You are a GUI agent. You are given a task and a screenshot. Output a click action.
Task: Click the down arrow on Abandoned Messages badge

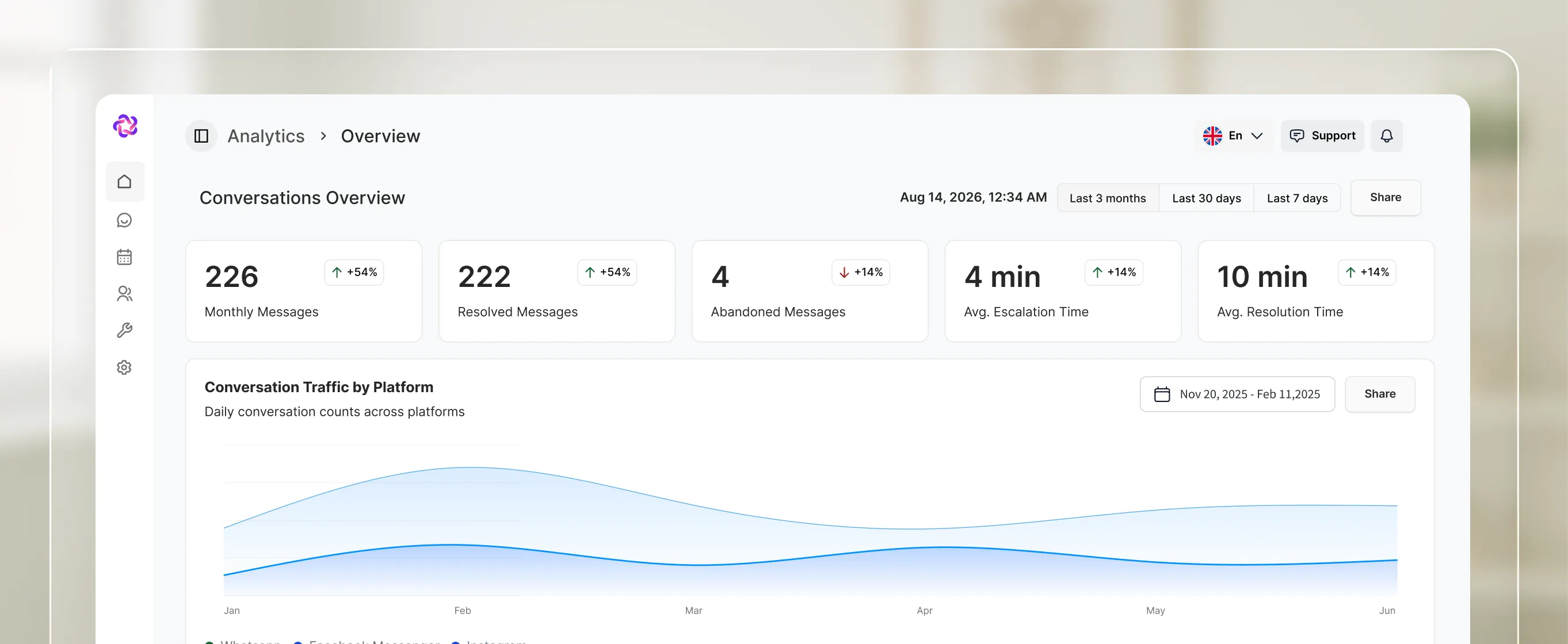click(x=844, y=273)
